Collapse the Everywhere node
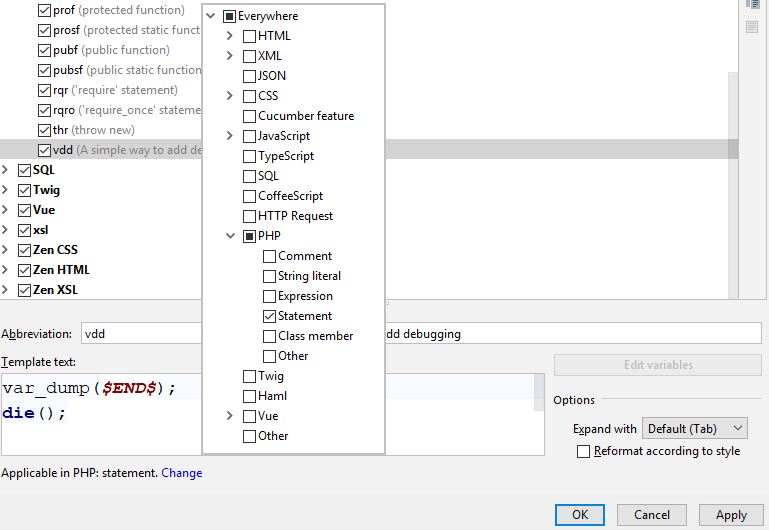This screenshot has width=769, height=530. point(211,16)
